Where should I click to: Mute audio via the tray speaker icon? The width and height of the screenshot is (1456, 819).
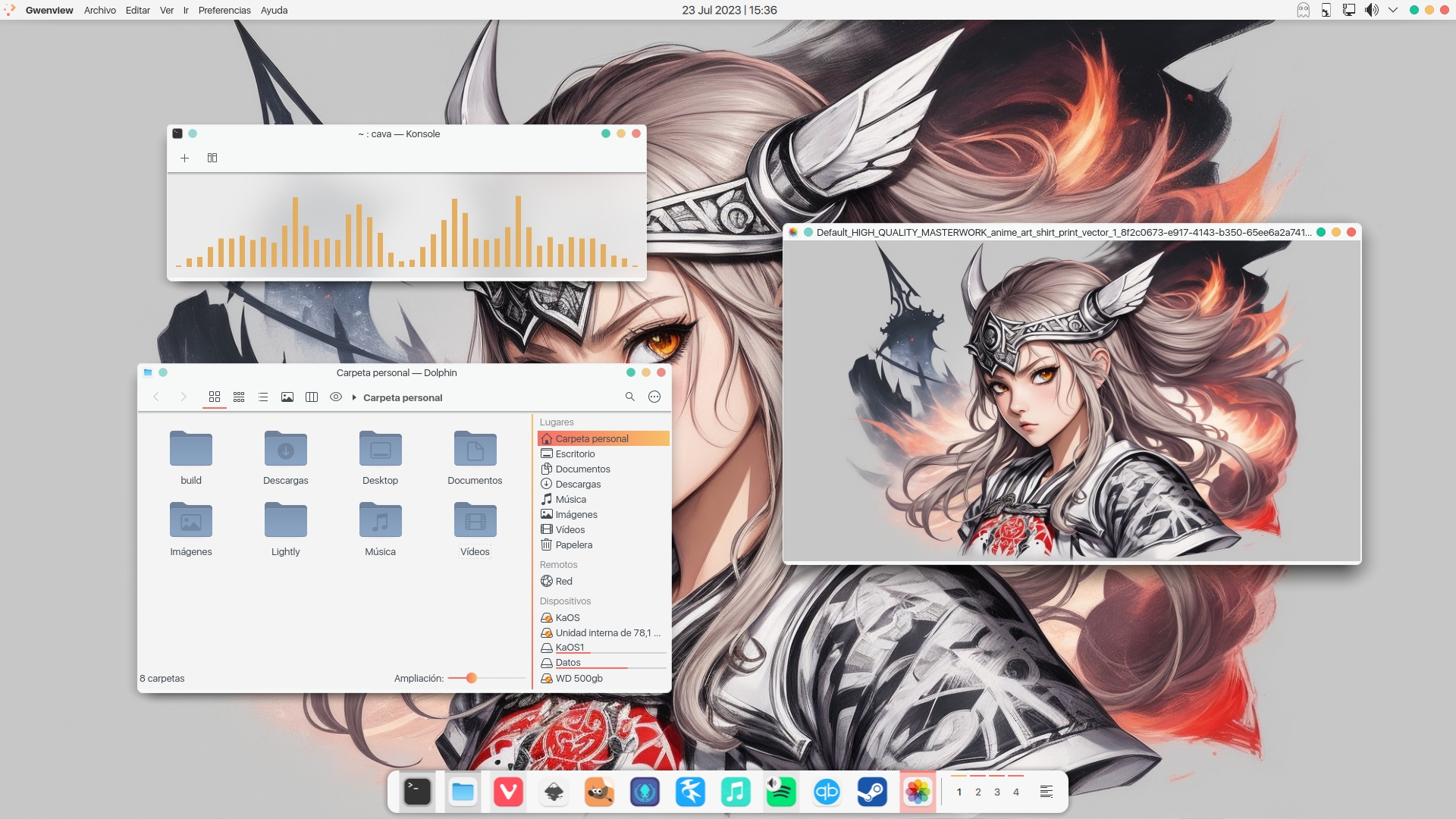click(x=1371, y=10)
